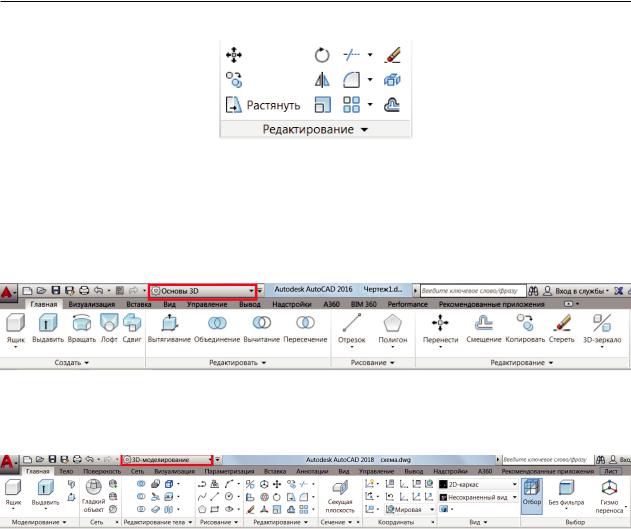Open the 3D-моделирование workspace dropdown
This screenshot has width=631, height=529.
pyautogui.click(x=167, y=459)
